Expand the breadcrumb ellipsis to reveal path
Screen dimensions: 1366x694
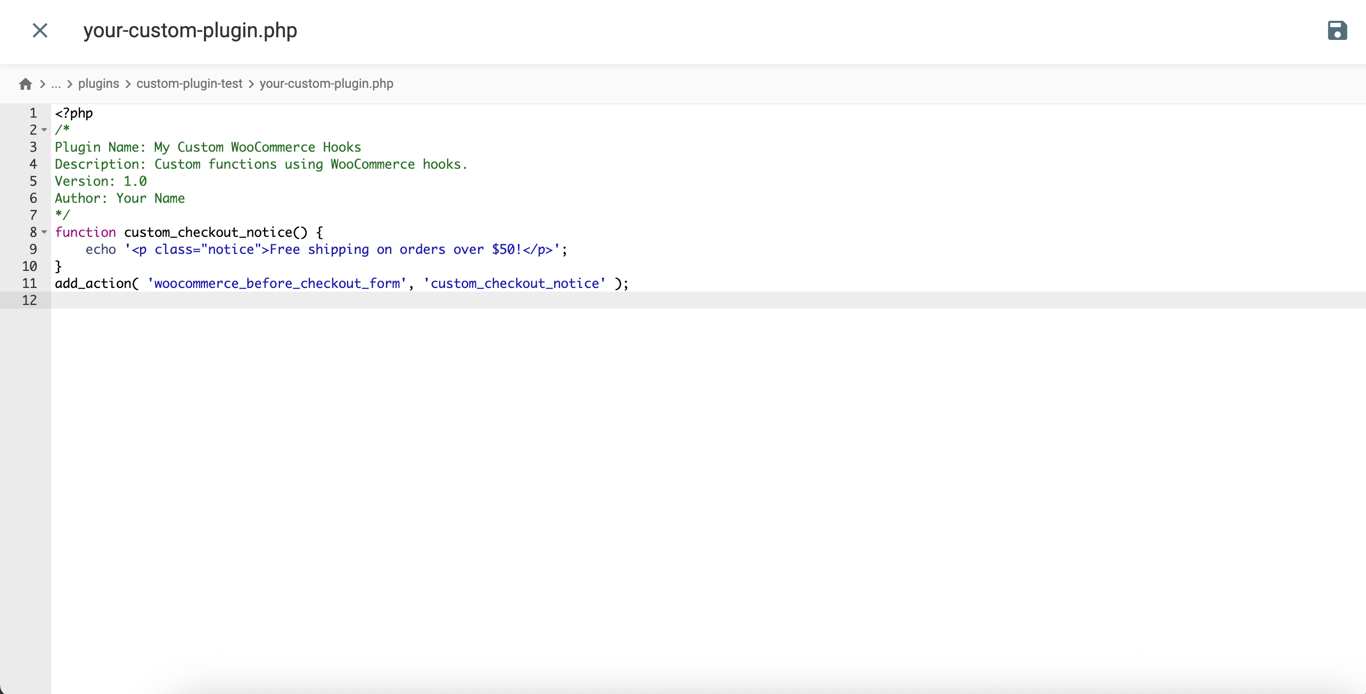56,83
